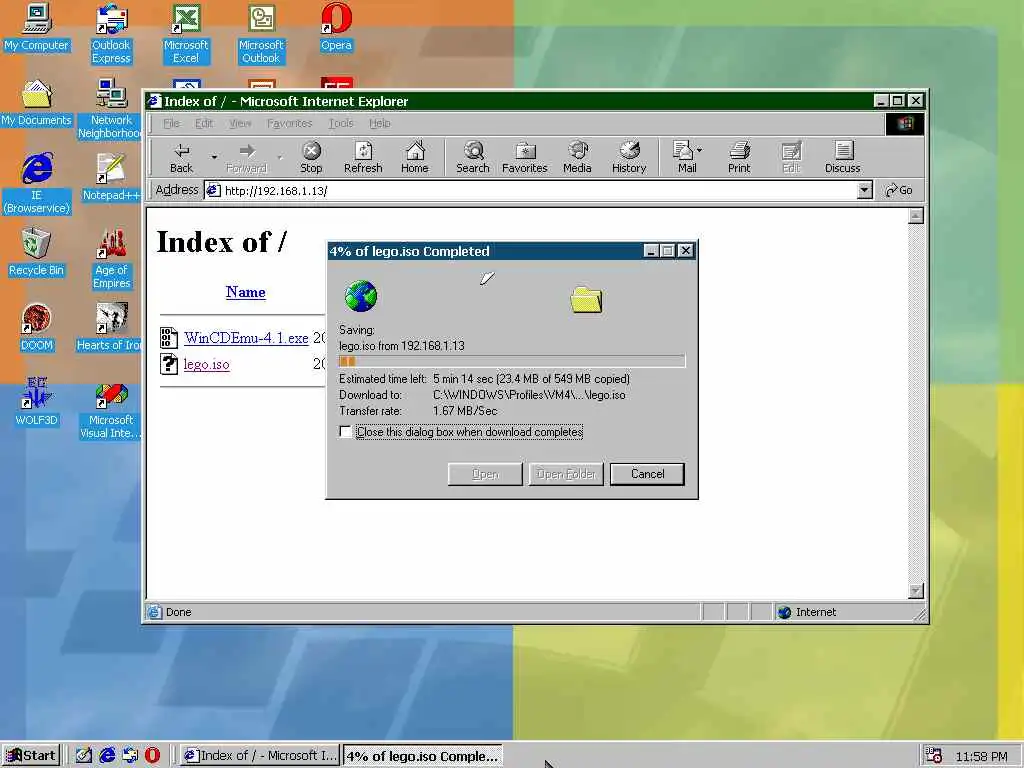Click the WinCDEmu-4.1.exe link
The image size is (1024, 768).
[246, 338]
